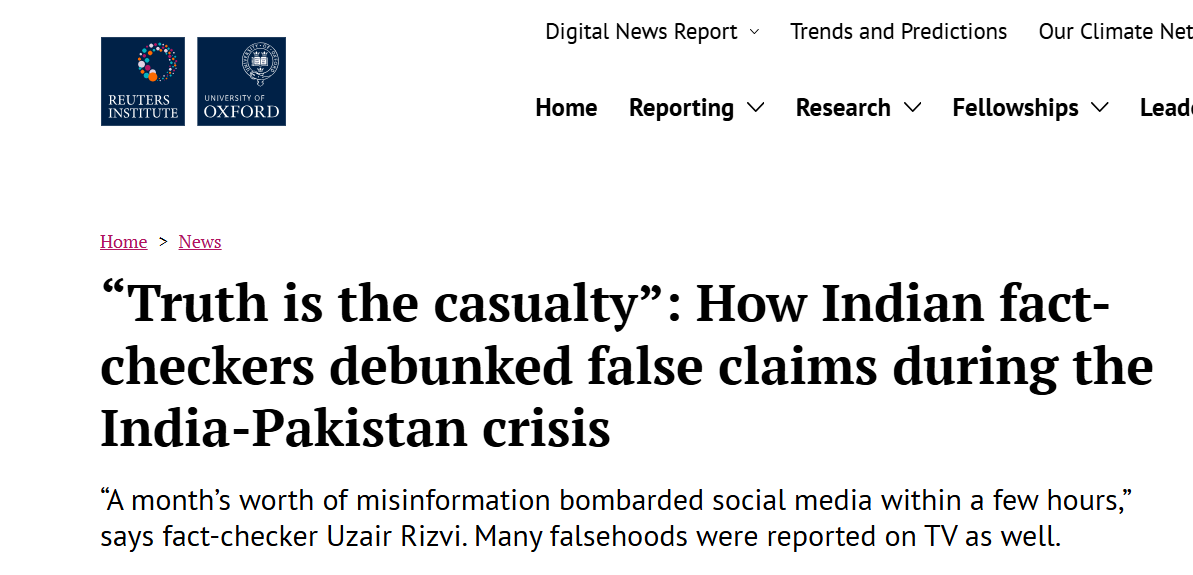
Task: Open Our Climate Network link
Action: (x=1115, y=32)
